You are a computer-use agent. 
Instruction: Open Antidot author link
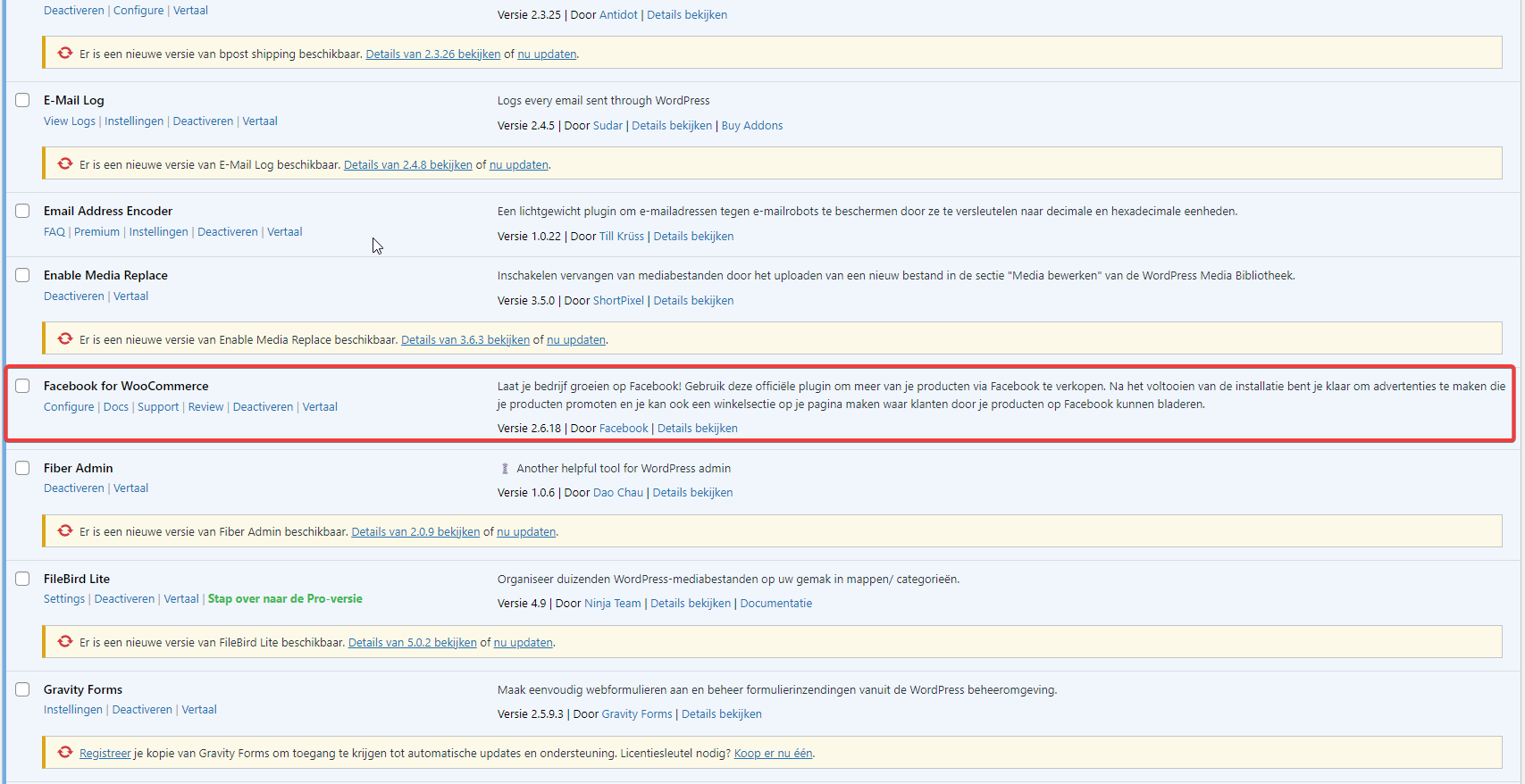pos(618,15)
